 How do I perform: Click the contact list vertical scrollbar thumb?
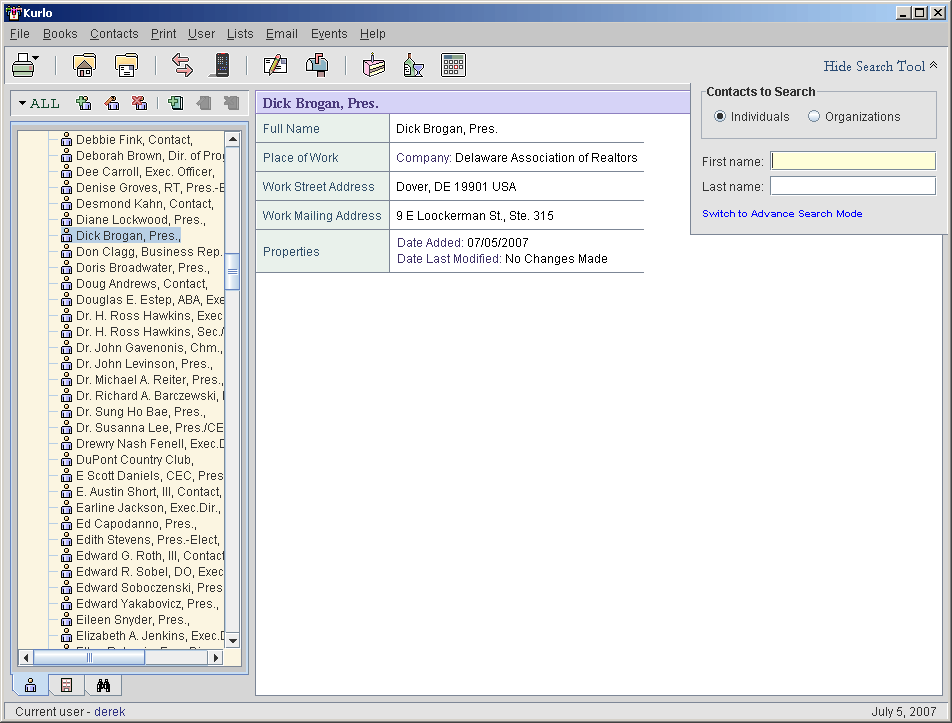(x=233, y=271)
